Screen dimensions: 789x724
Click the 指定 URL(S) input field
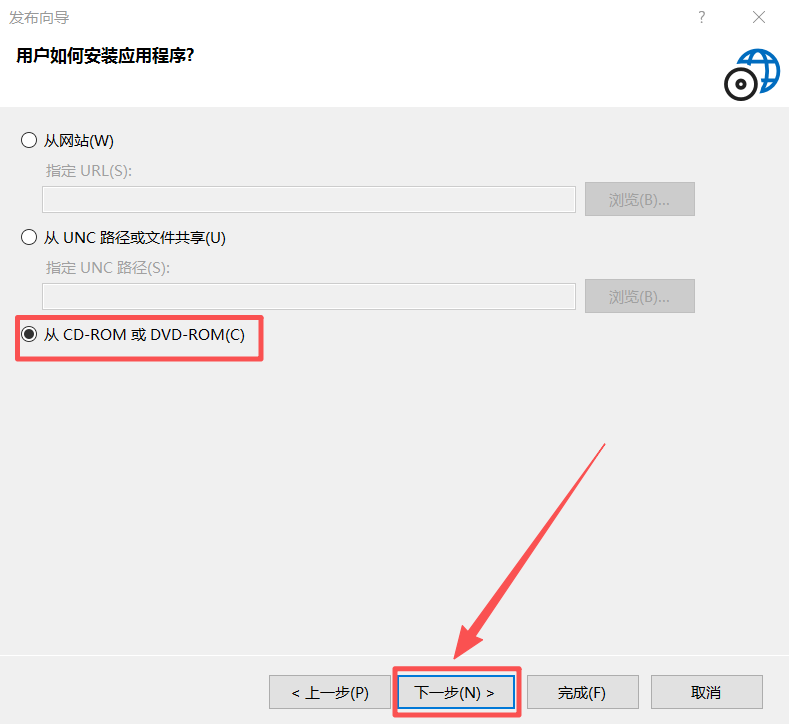(x=308, y=200)
